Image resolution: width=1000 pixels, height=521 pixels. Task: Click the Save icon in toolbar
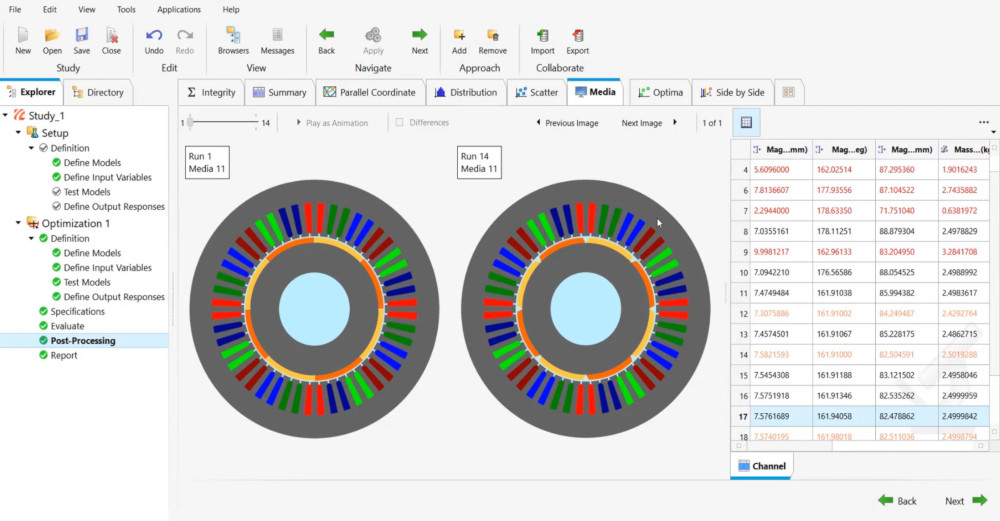81,36
